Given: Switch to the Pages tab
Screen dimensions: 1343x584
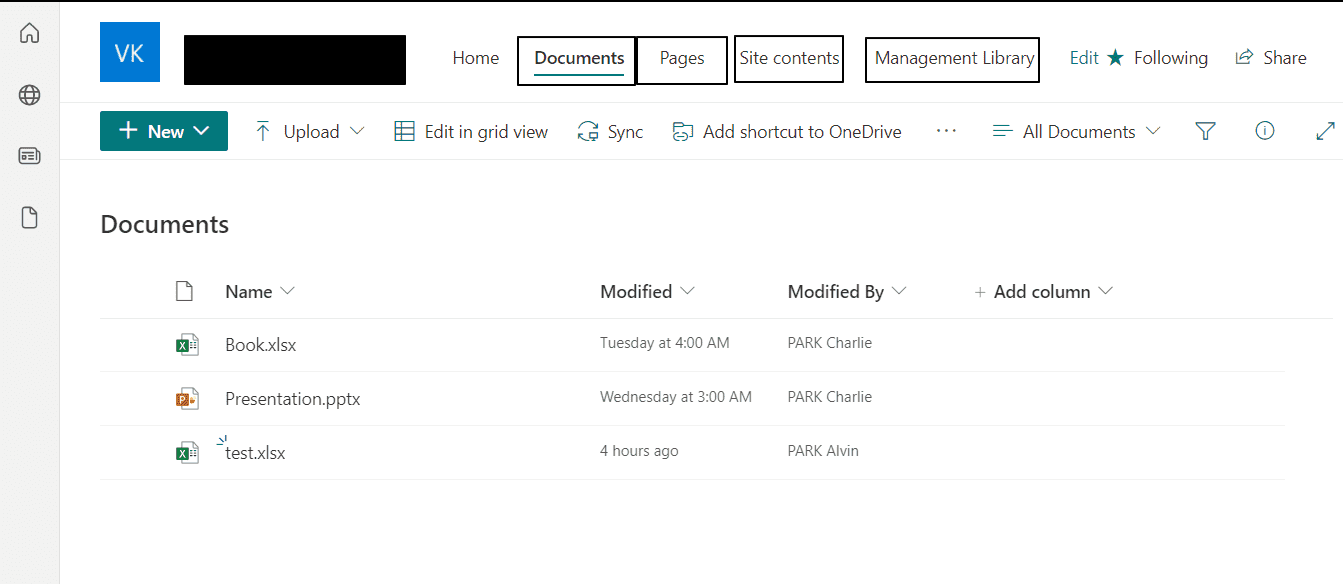Looking at the screenshot, I should (x=682, y=59).
